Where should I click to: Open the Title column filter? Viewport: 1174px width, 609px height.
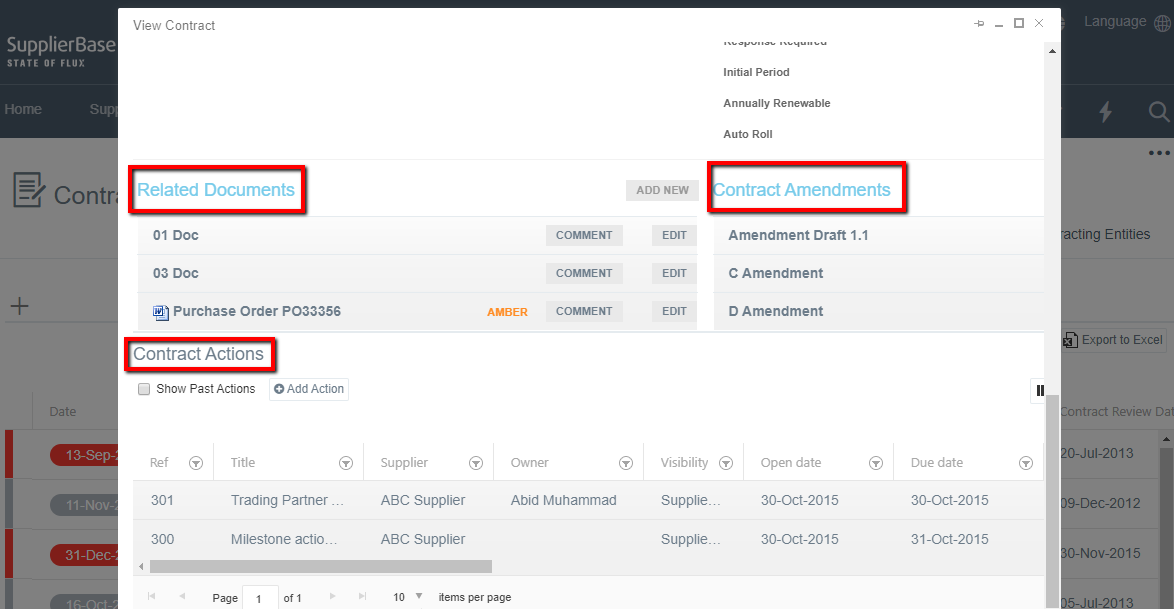tap(345, 462)
